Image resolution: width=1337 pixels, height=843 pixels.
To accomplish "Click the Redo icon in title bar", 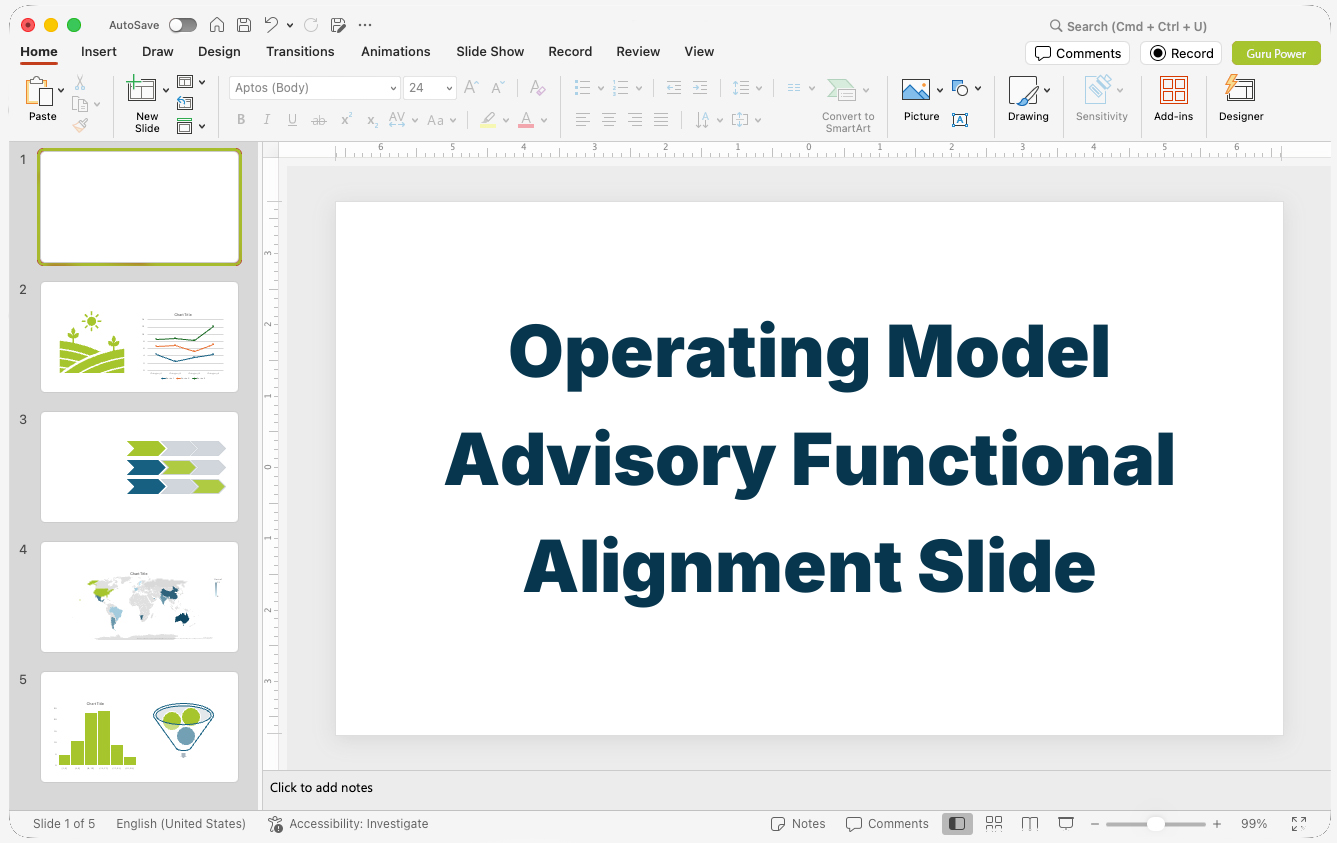I will pos(311,25).
